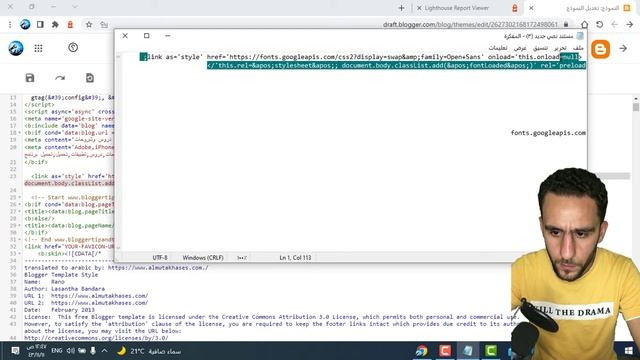640x360 pixels.
Task: Click the restore theme document icon
Action: coord(90,78)
